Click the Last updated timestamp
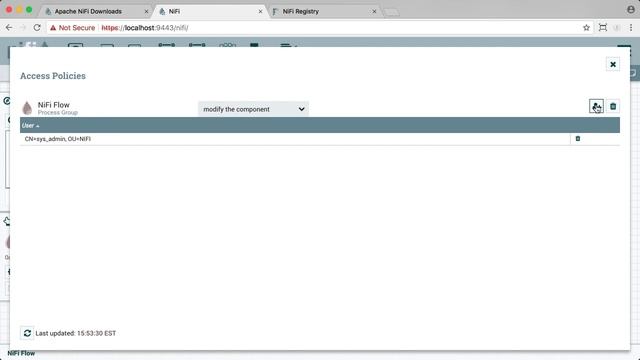This screenshot has height=360, width=640. coord(76,333)
